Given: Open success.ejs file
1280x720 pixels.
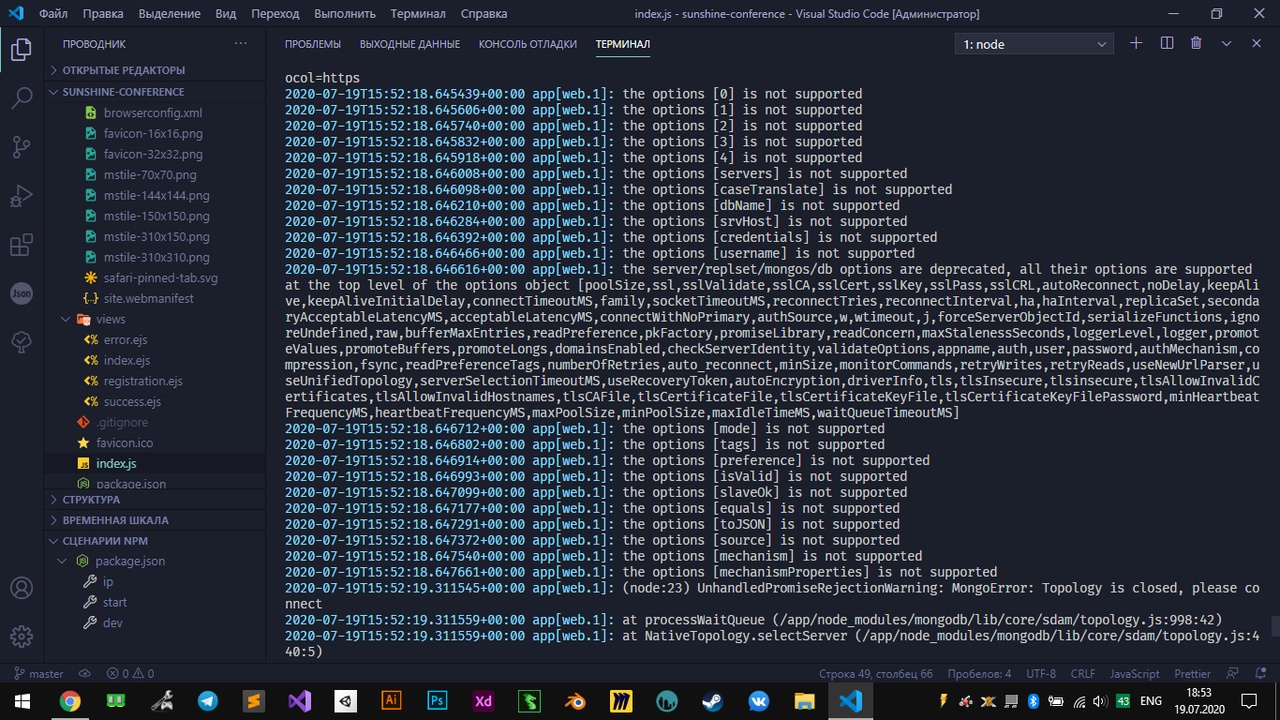Looking at the screenshot, I should [132, 402].
